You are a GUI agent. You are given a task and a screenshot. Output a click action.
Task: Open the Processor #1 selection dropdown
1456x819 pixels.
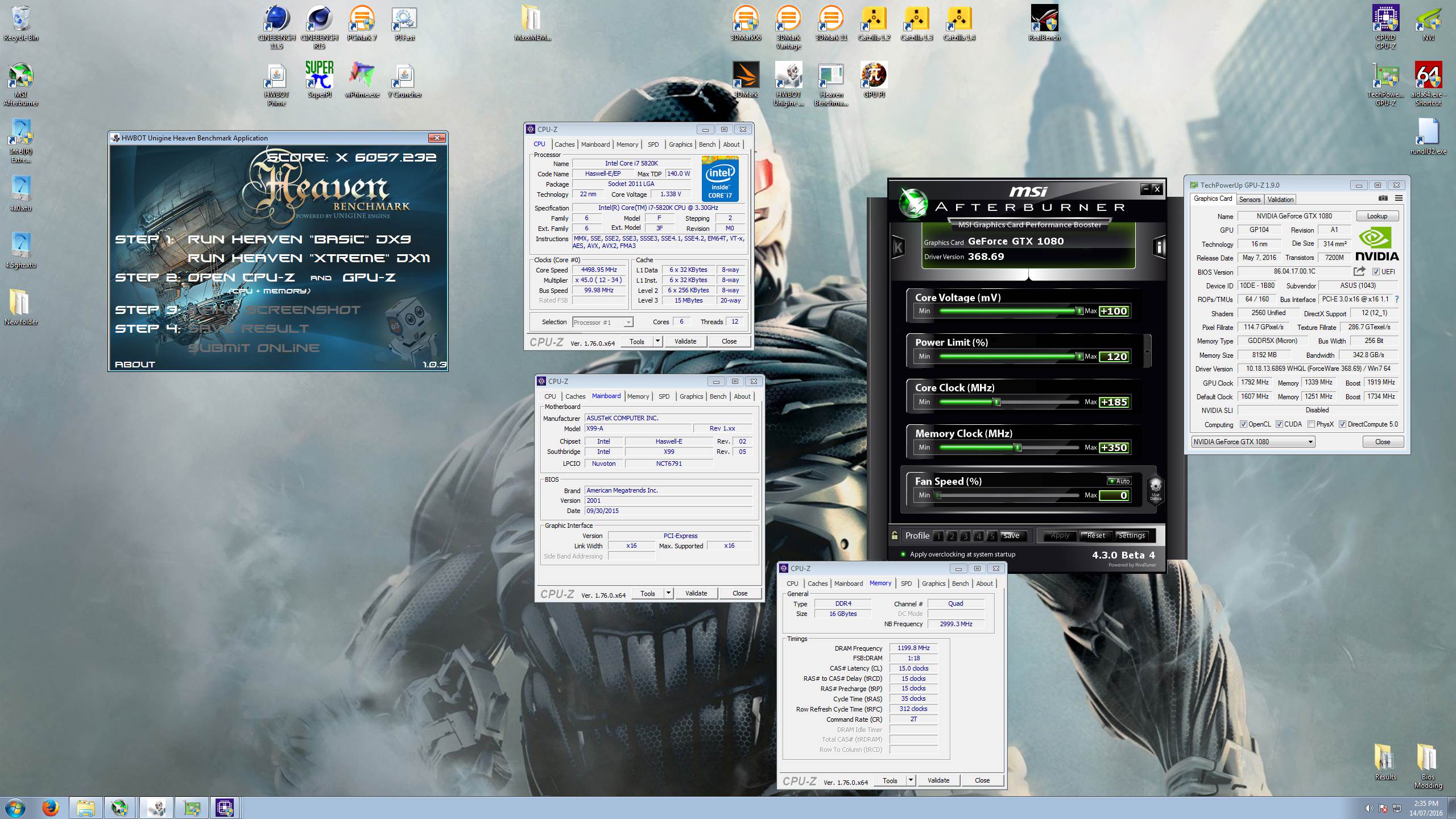603,322
